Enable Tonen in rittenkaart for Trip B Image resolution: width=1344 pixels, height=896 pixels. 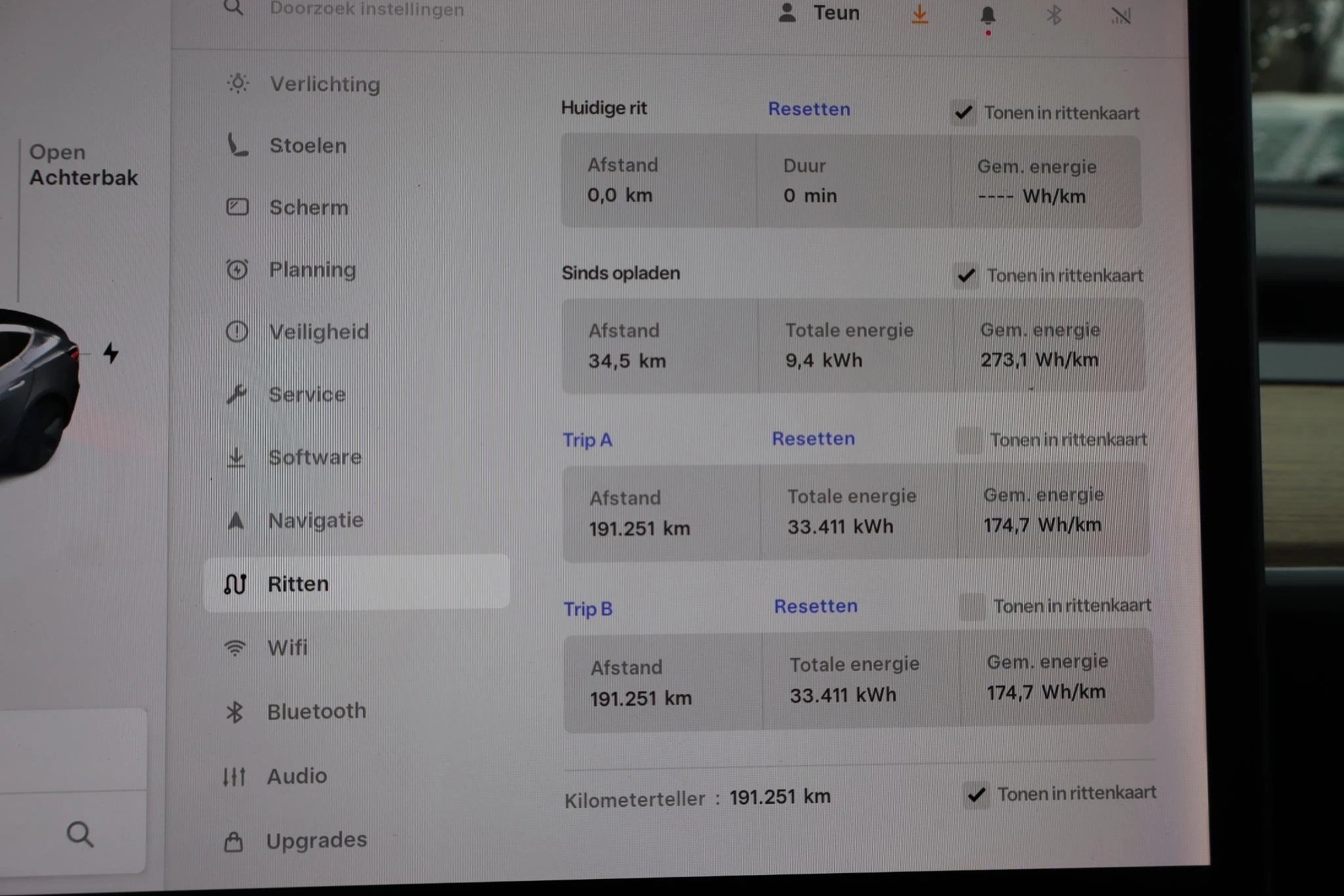click(972, 606)
